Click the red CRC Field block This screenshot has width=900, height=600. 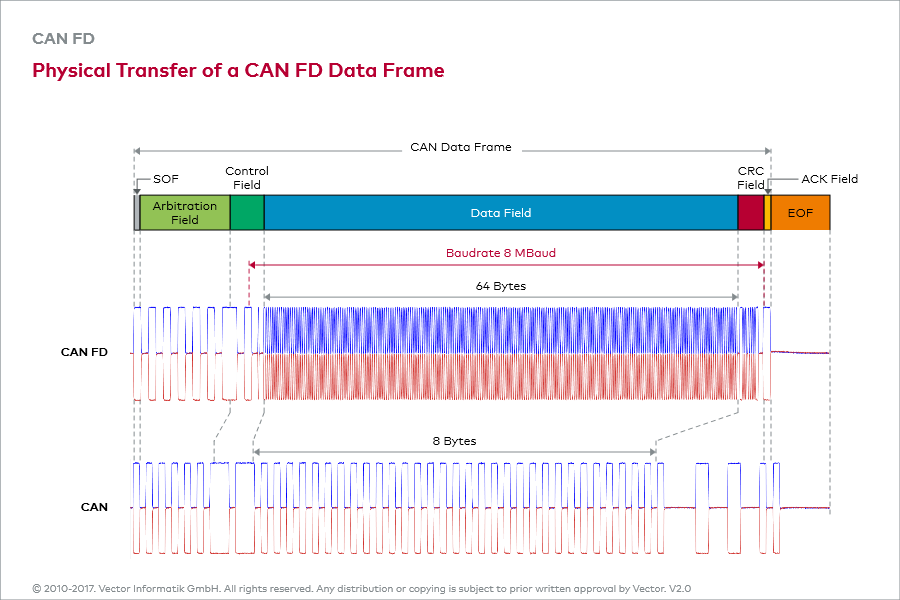[750, 213]
